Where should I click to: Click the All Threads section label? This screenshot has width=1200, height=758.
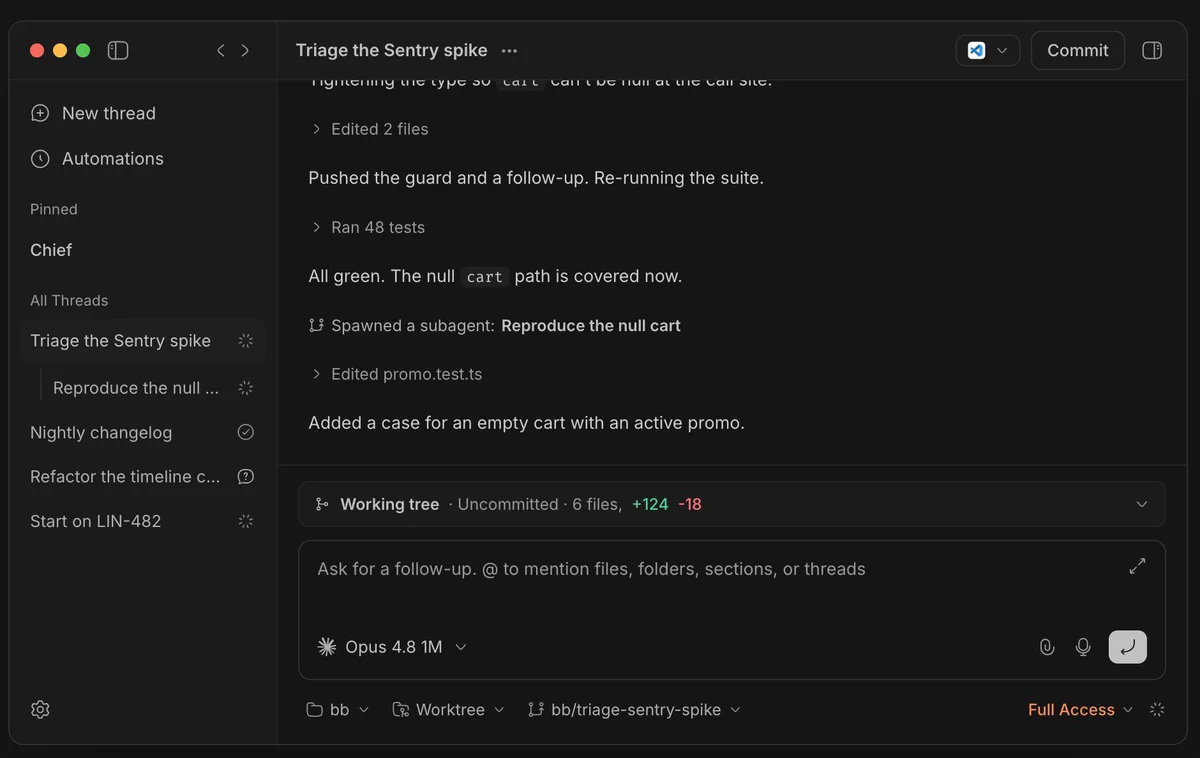[69, 300]
